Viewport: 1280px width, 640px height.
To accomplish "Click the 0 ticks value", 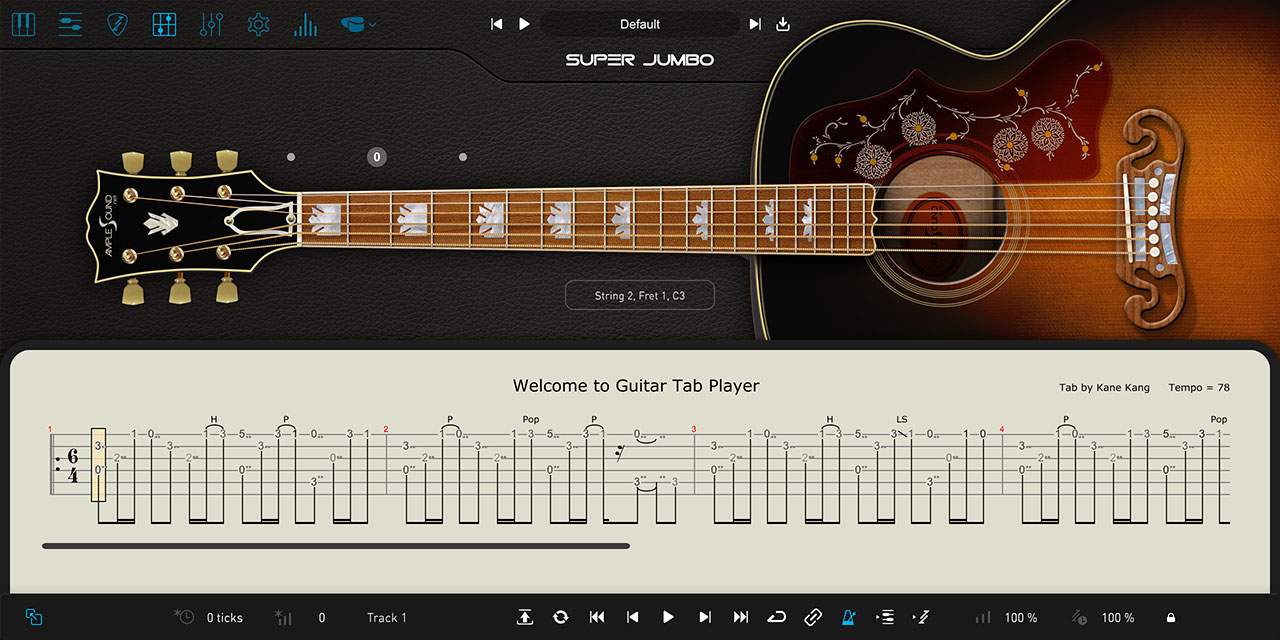I will [225, 618].
